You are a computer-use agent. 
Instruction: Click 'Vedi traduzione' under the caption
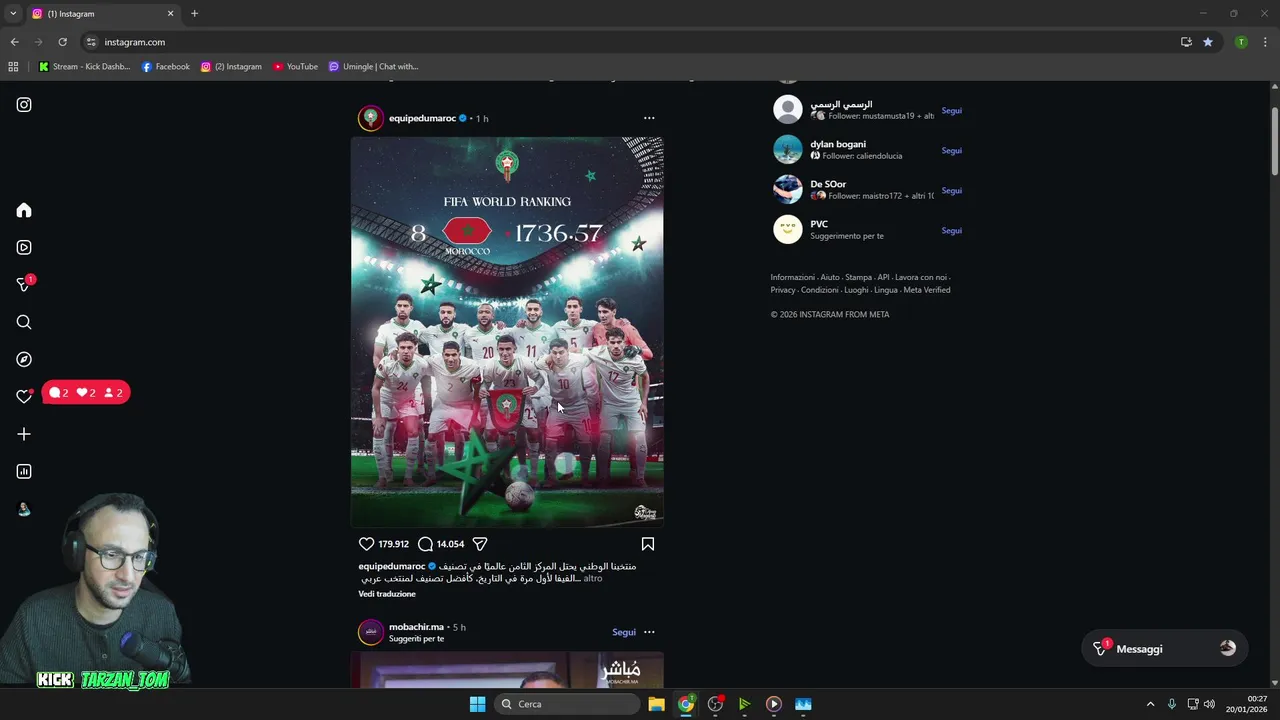coord(387,594)
